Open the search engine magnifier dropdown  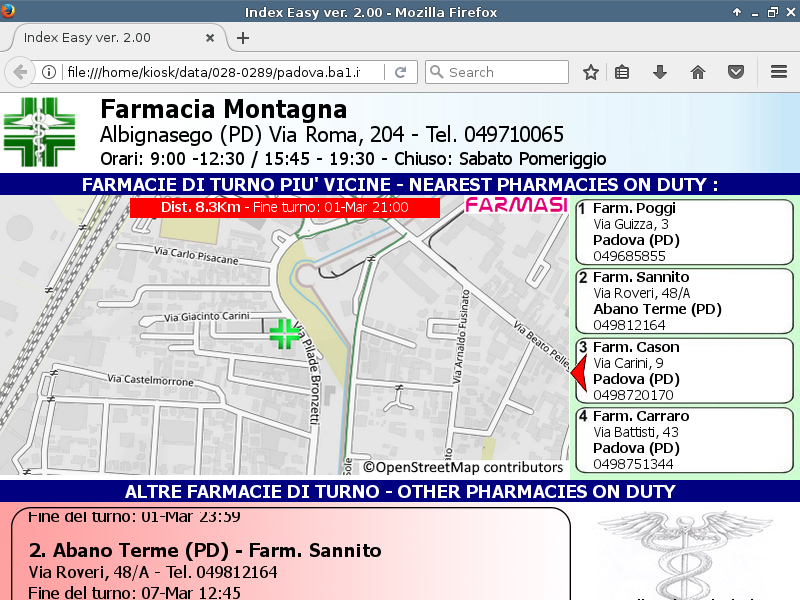click(436, 72)
